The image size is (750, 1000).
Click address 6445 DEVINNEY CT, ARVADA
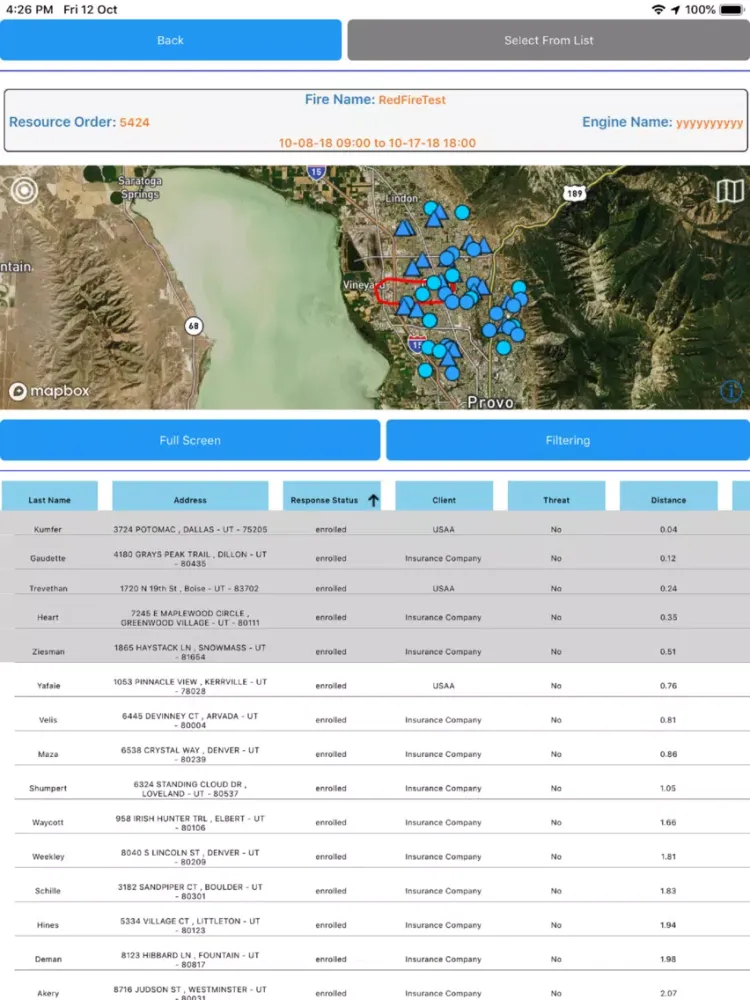[190, 720]
